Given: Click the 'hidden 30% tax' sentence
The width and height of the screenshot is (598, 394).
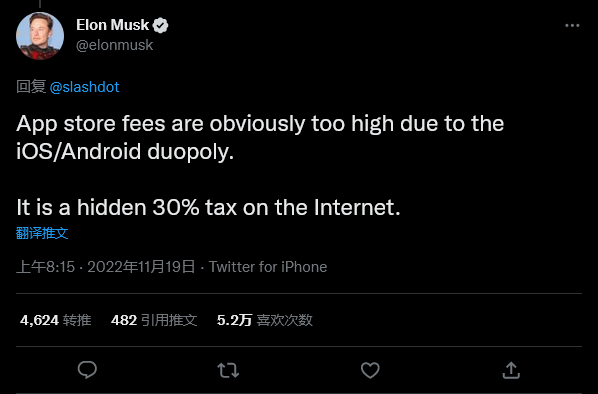Looking at the screenshot, I should (x=208, y=207).
